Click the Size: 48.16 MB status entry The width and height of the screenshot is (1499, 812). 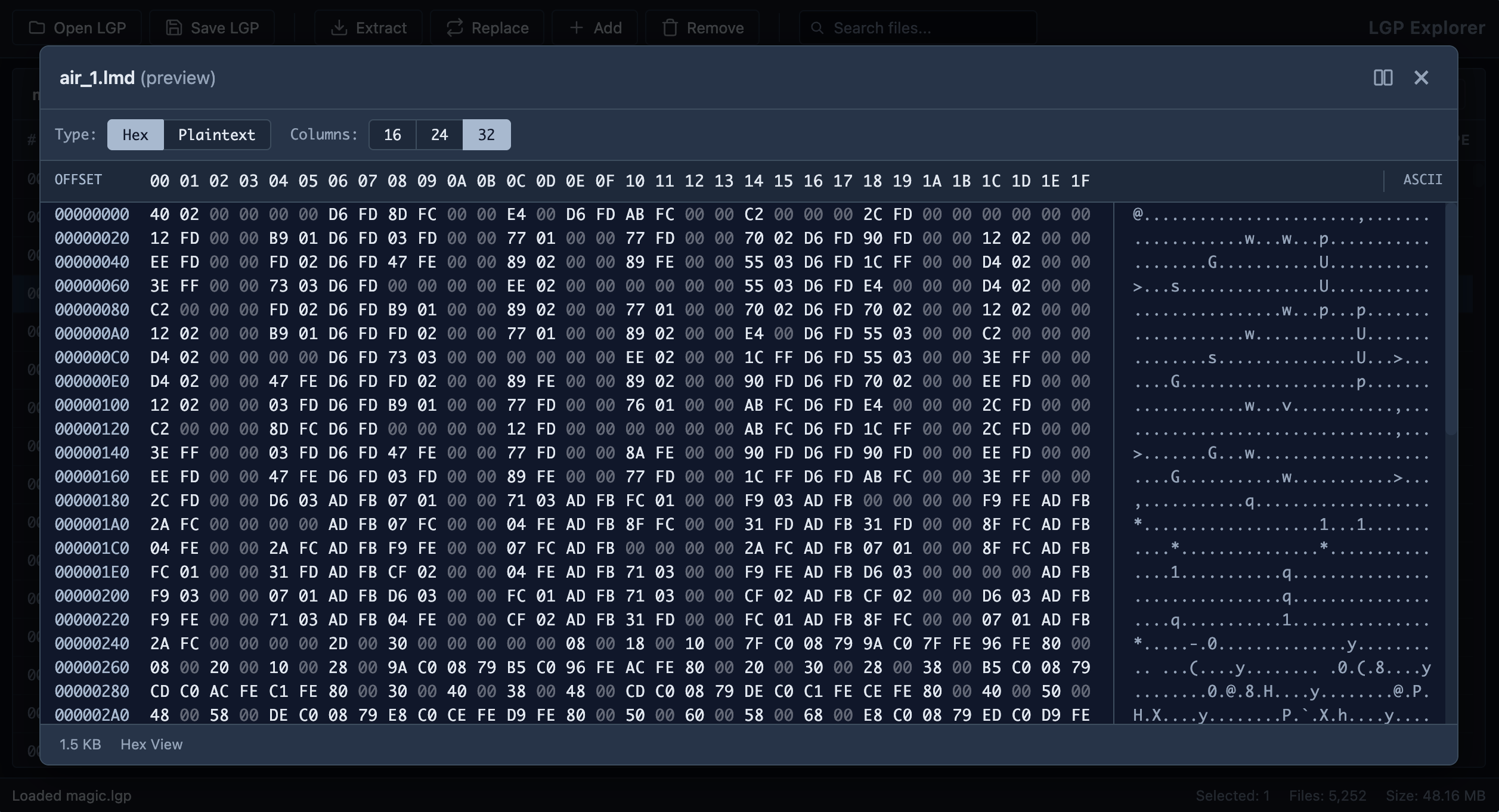tap(1435, 796)
